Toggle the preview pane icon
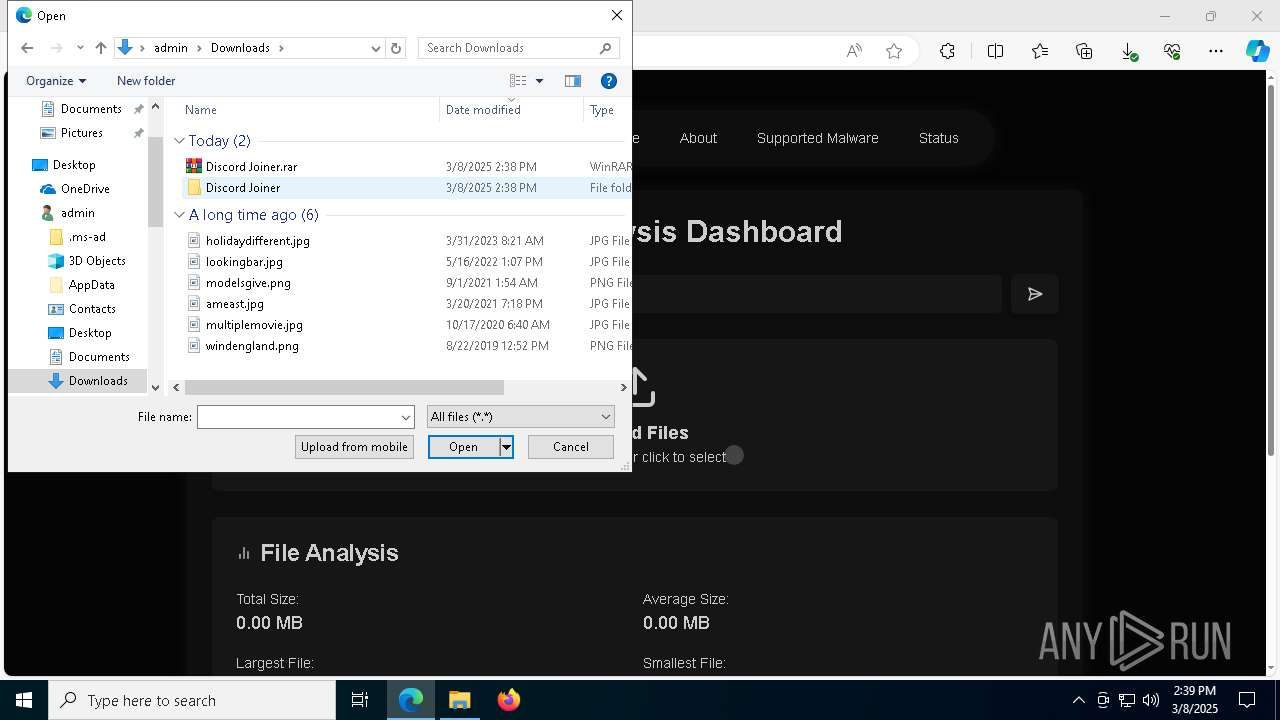 [x=573, y=81]
